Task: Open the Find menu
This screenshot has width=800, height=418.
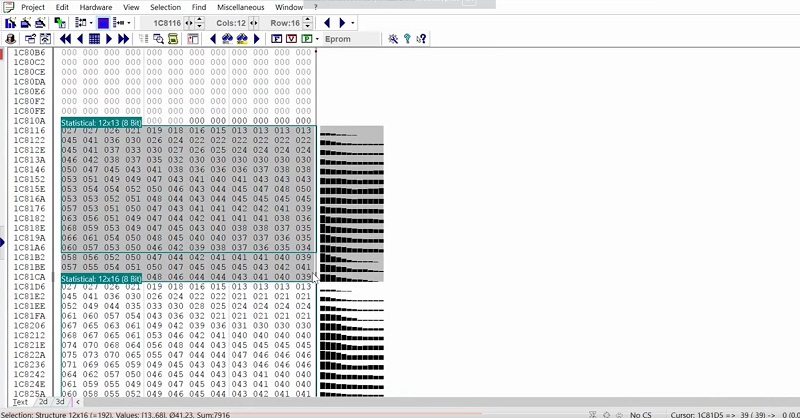Action: (x=199, y=7)
